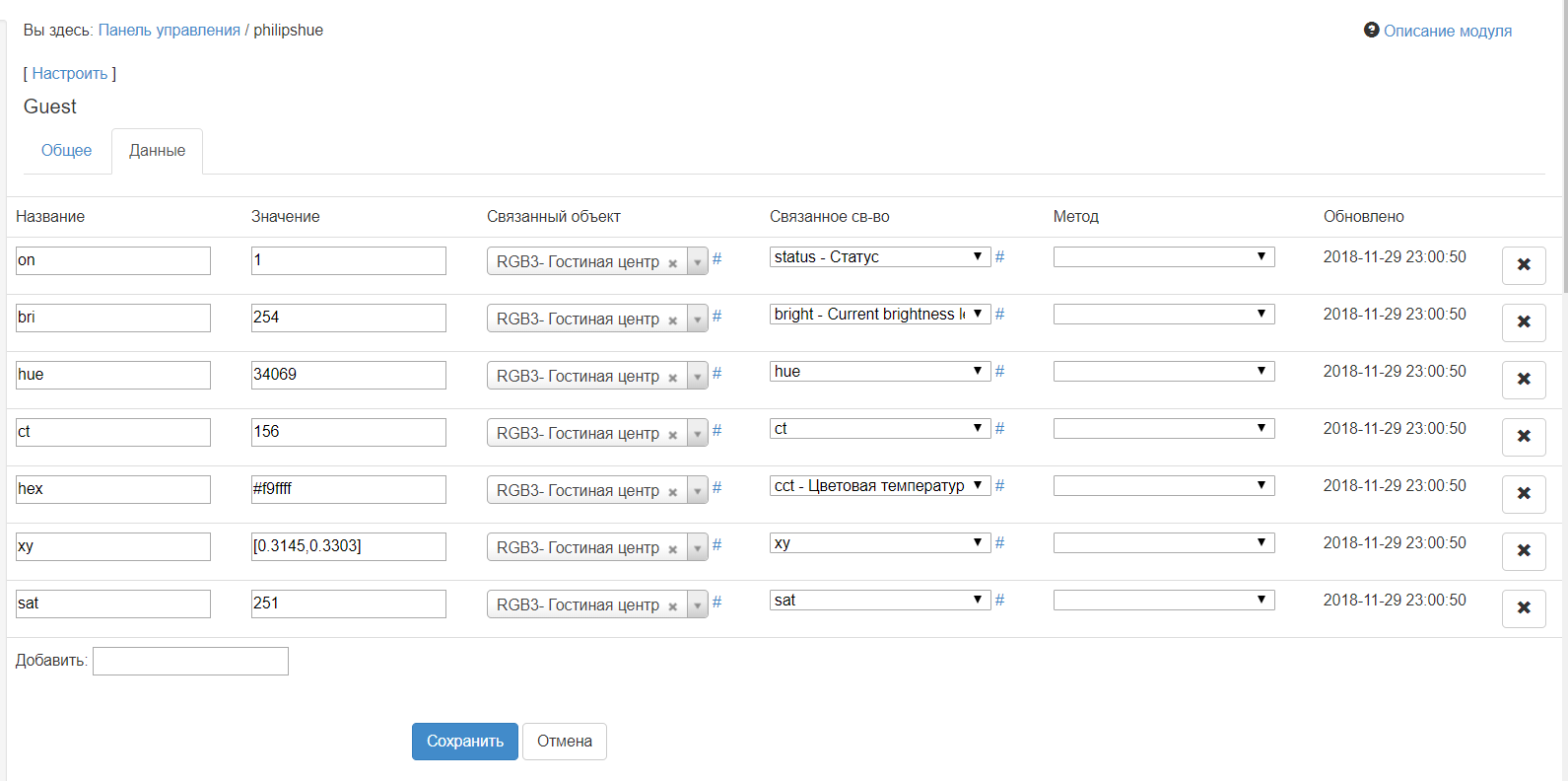
Task: Switch to the Общее tab
Action: [x=66, y=151]
